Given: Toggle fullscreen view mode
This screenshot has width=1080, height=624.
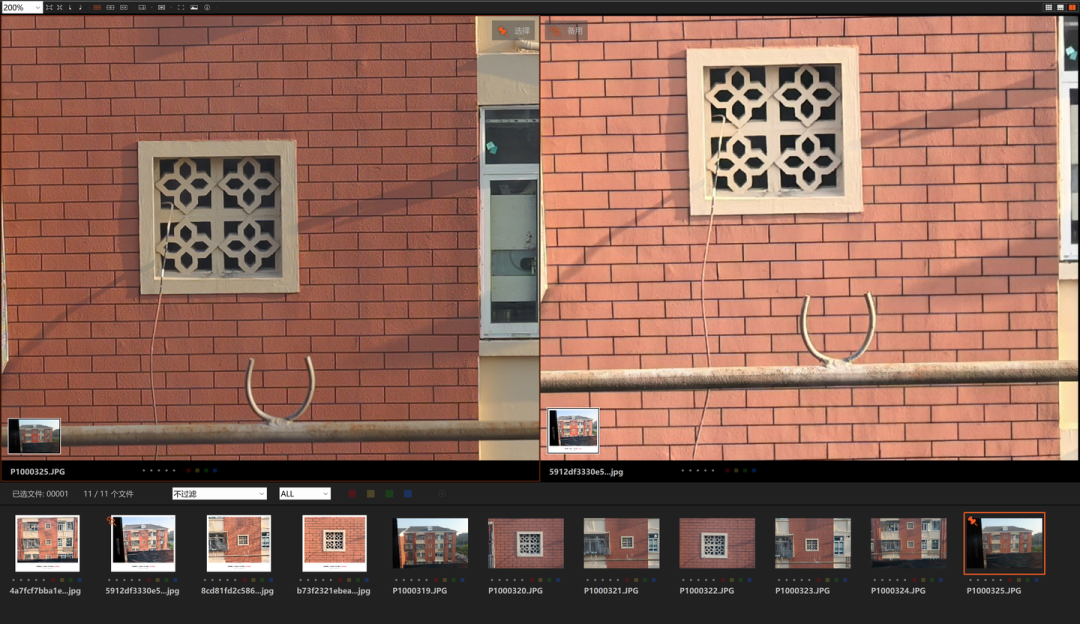Looking at the screenshot, I should (x=181, y=8).
